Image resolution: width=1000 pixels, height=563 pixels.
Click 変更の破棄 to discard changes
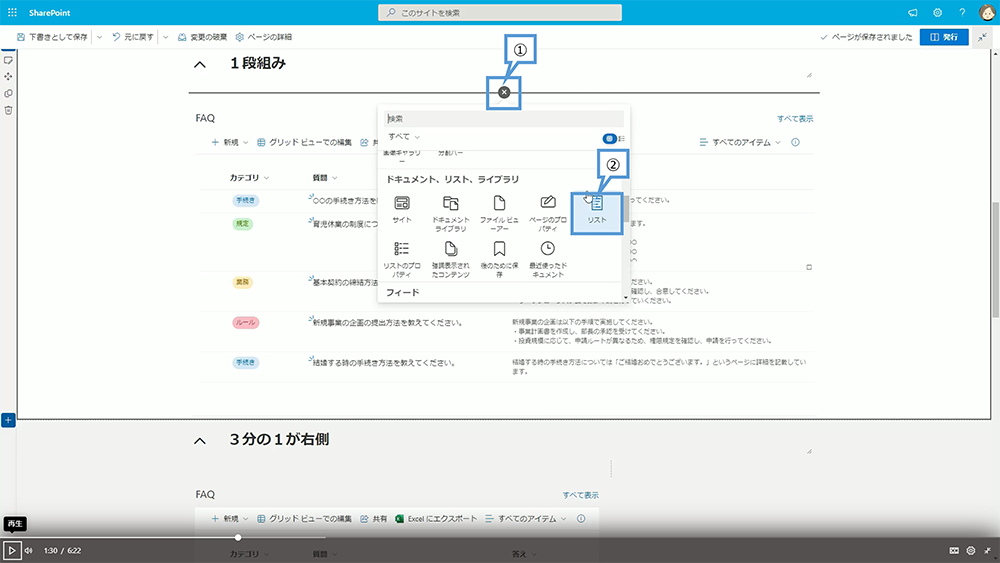click(x=202, y=37)
